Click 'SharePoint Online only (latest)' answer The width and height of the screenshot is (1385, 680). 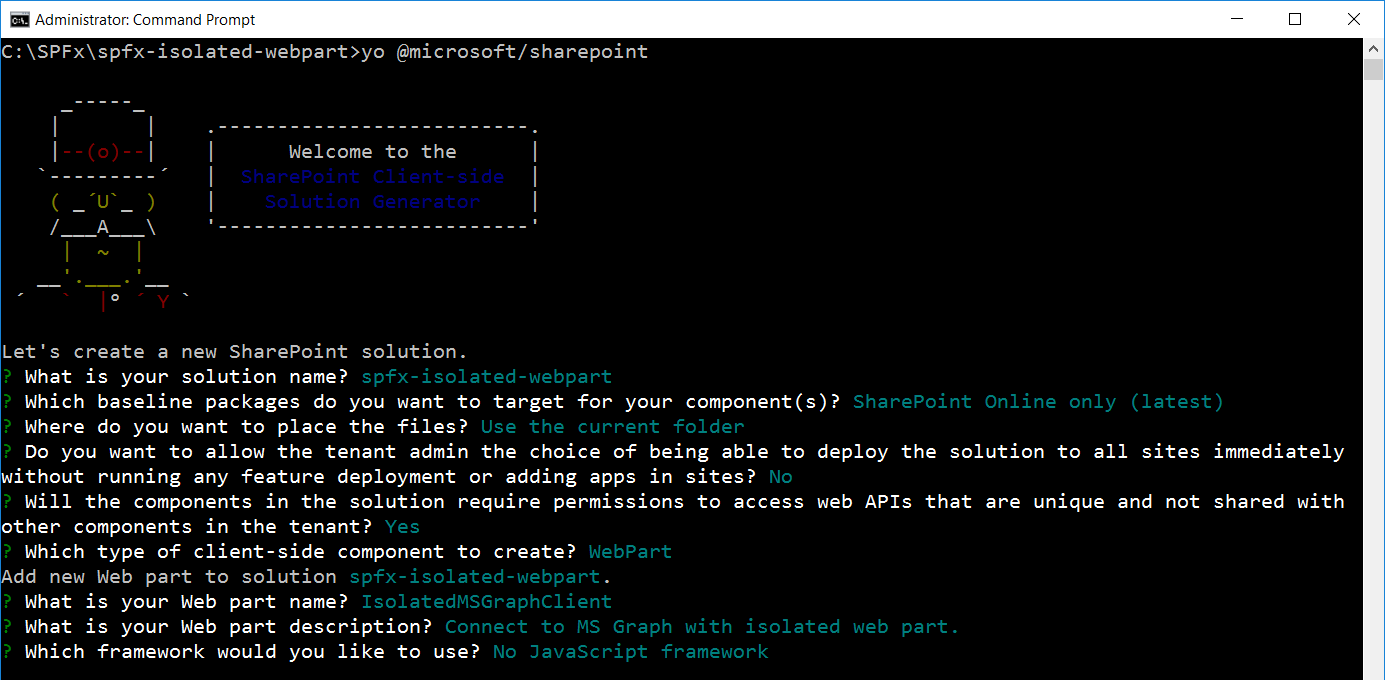[1037, 402]
